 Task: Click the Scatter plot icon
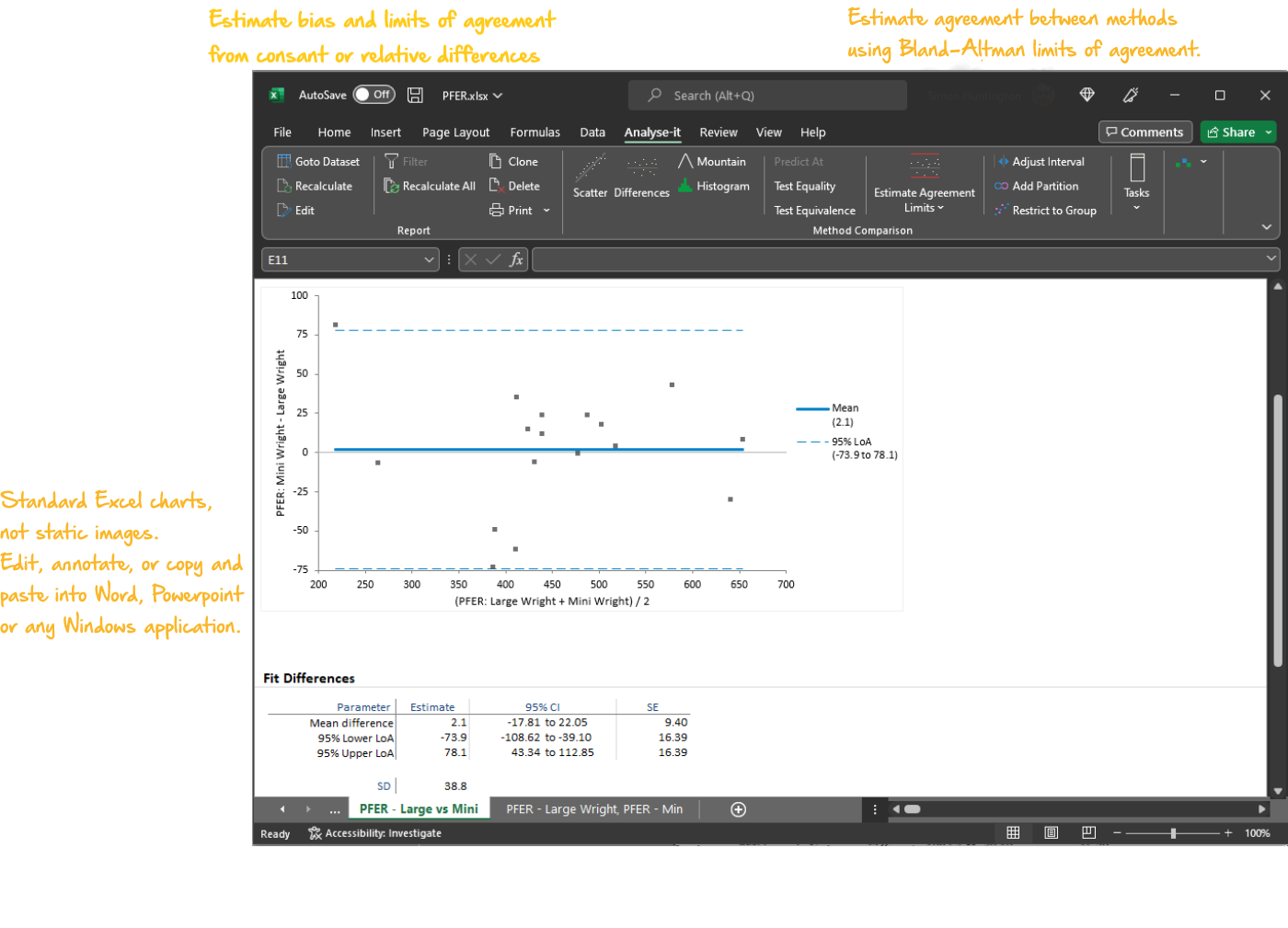590,177
